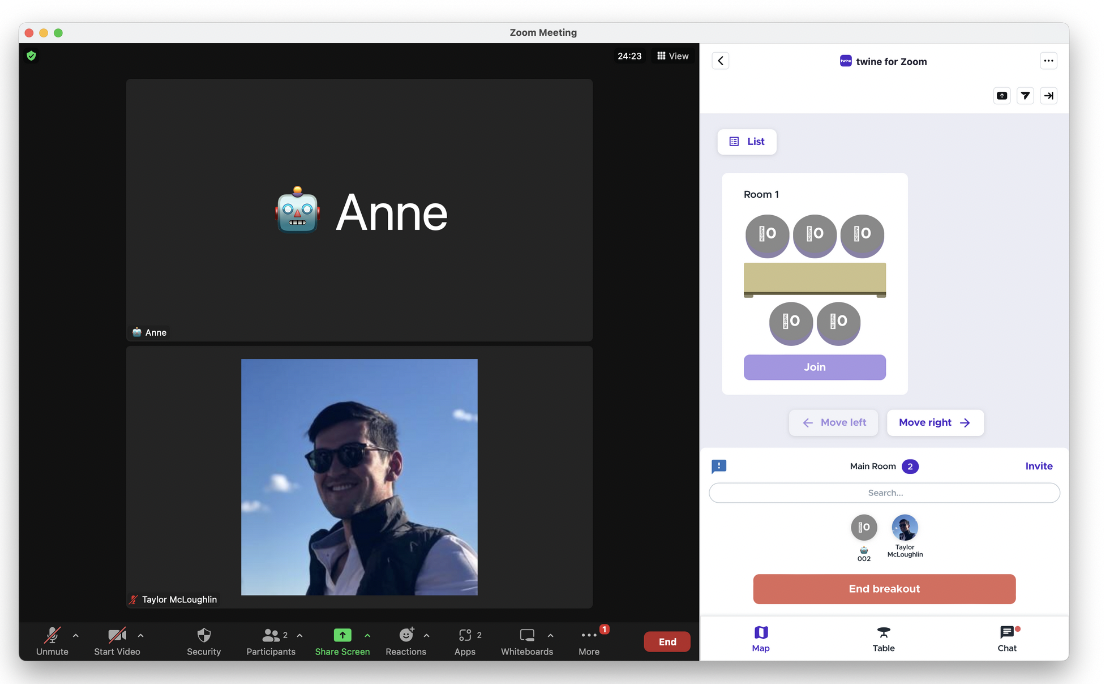Select the 002 participant avatar
1104x684 pixels.
pyautogui.click(x=864, y=527)
